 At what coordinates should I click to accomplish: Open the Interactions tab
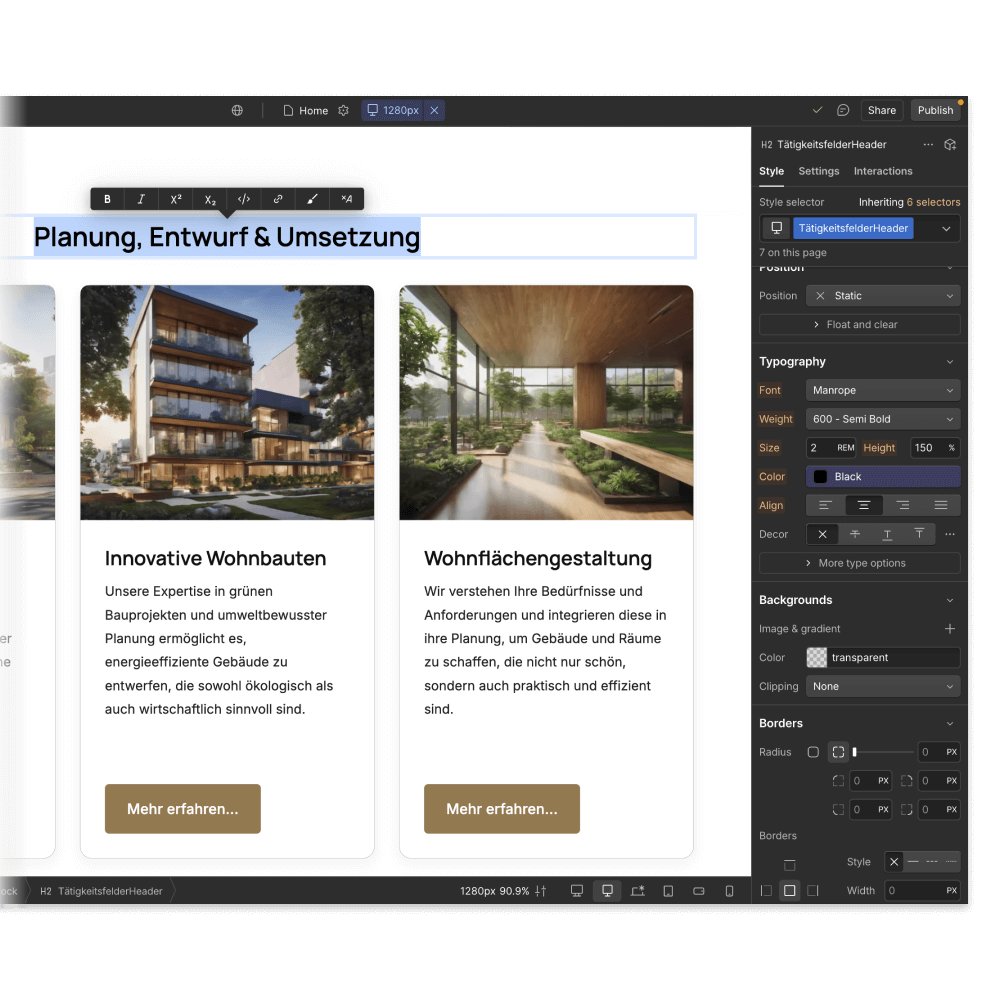tap(883, 171)
